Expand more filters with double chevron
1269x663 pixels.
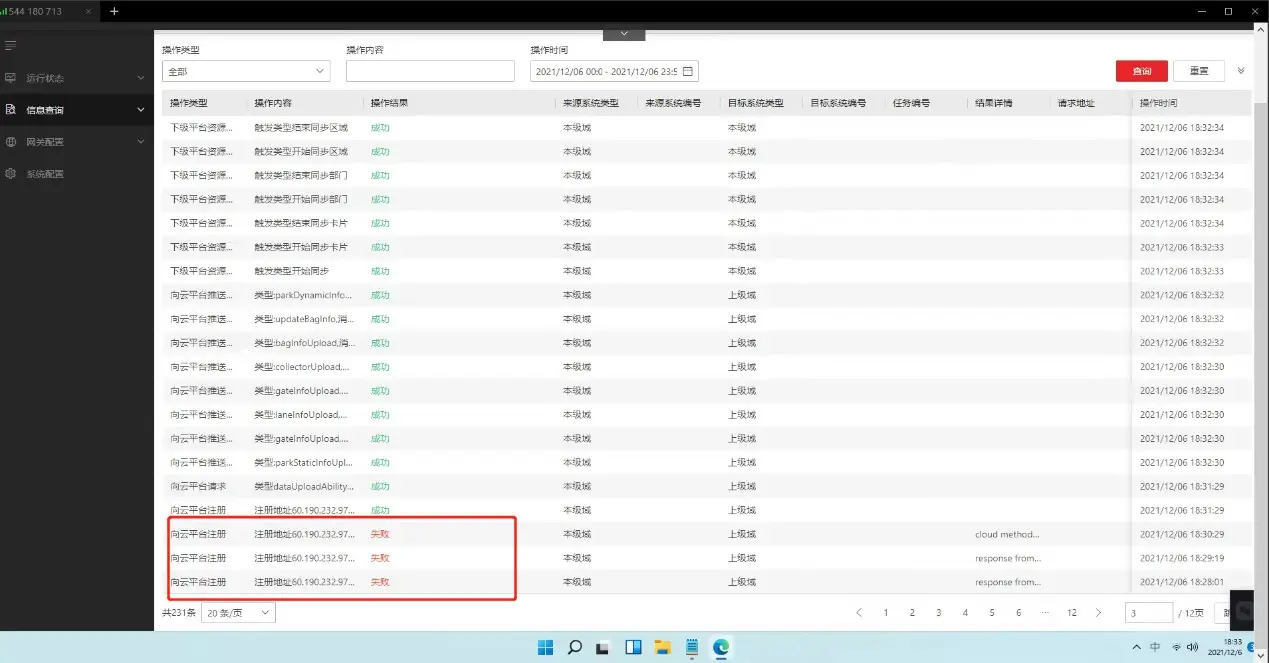pos(1241,71)
